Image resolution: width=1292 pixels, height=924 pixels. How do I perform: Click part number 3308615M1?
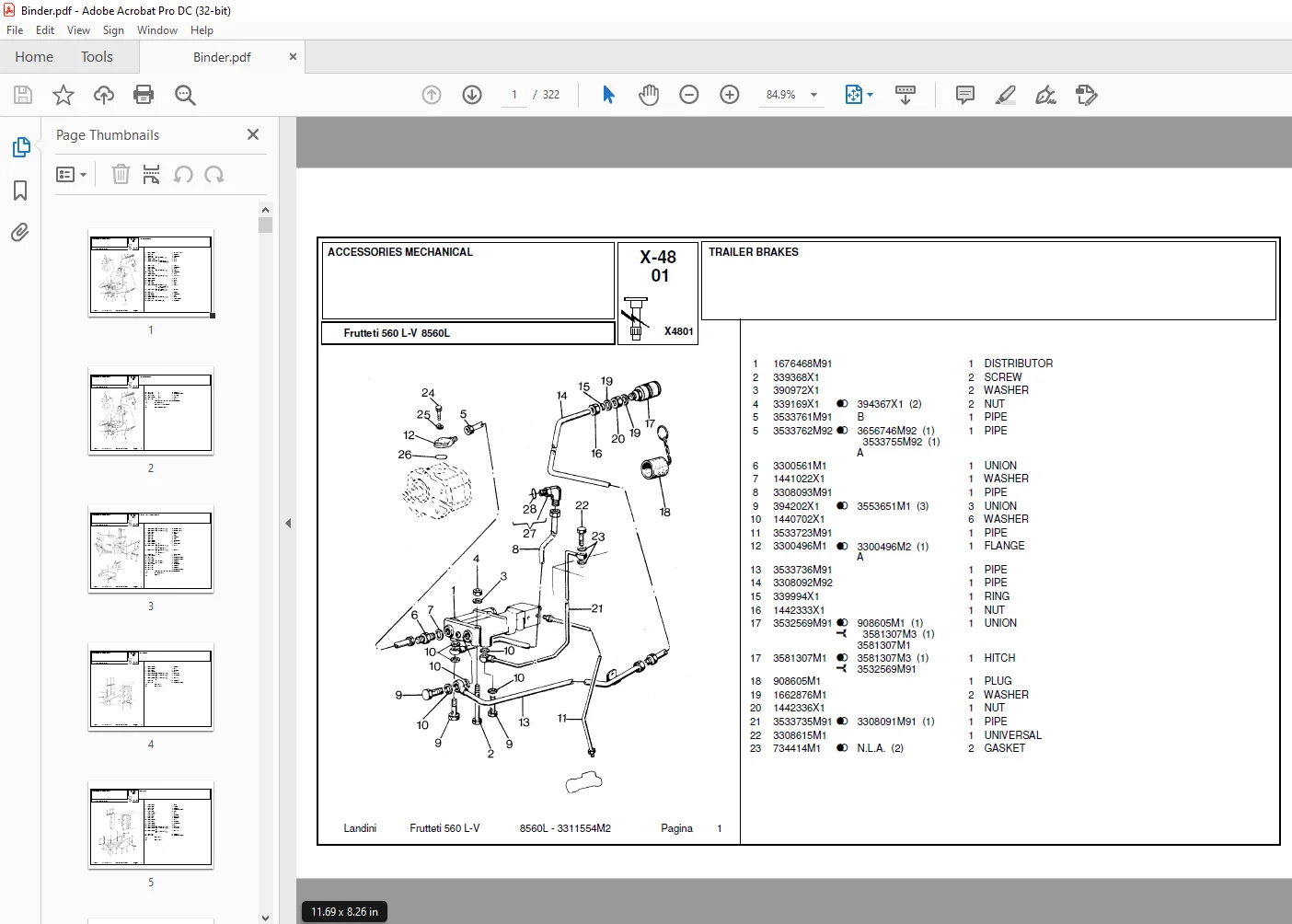point(800,735)
